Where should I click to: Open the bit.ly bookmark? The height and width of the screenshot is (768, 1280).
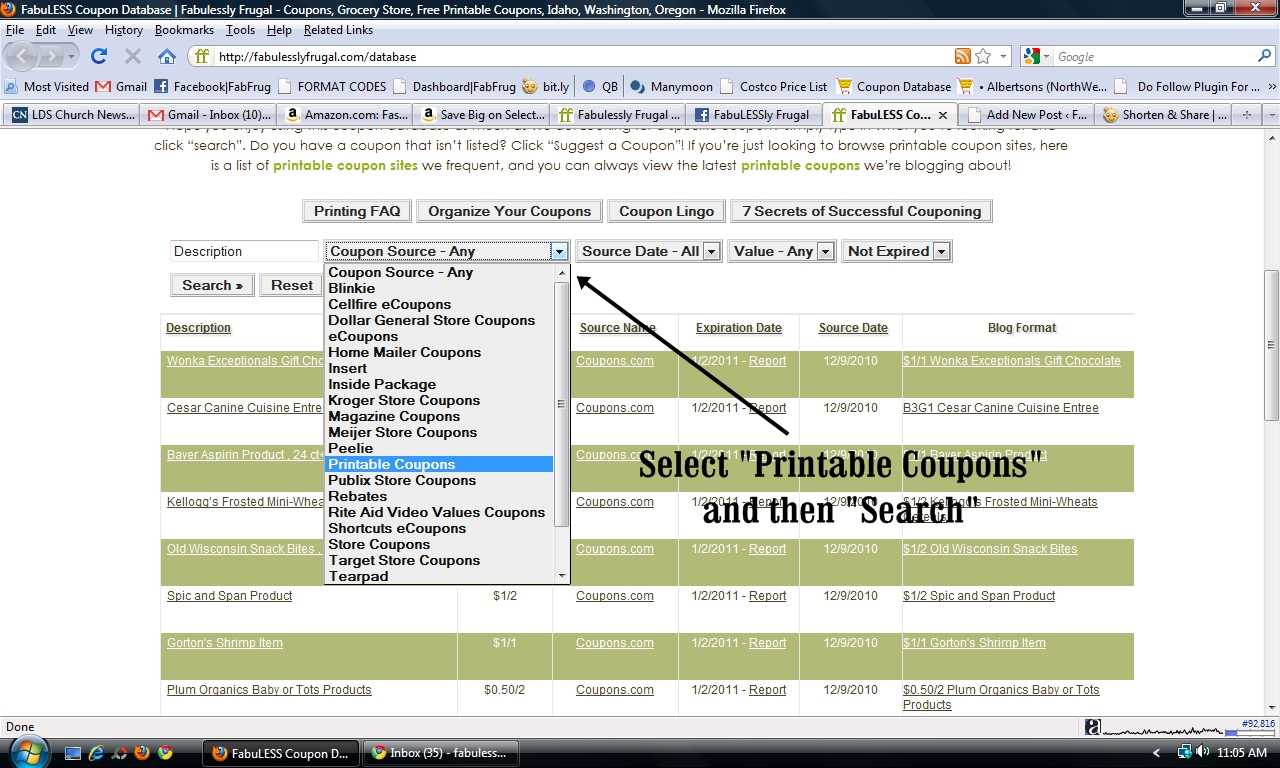[x=546, y=87]
